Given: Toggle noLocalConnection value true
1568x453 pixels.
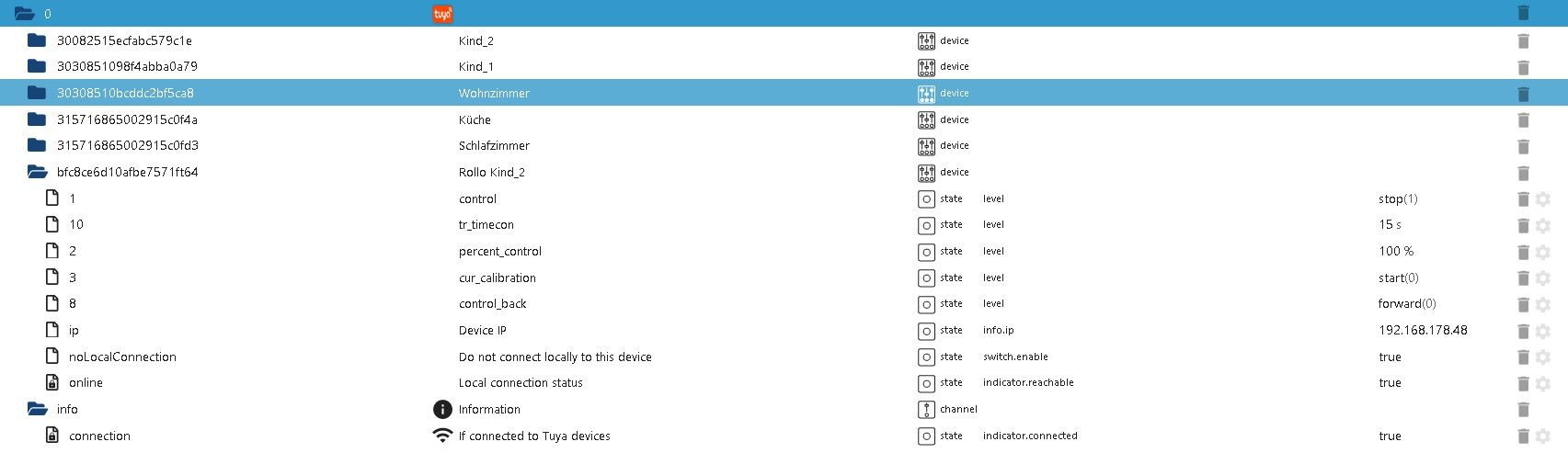Looking at the screenshot, I should (1390, 357).
